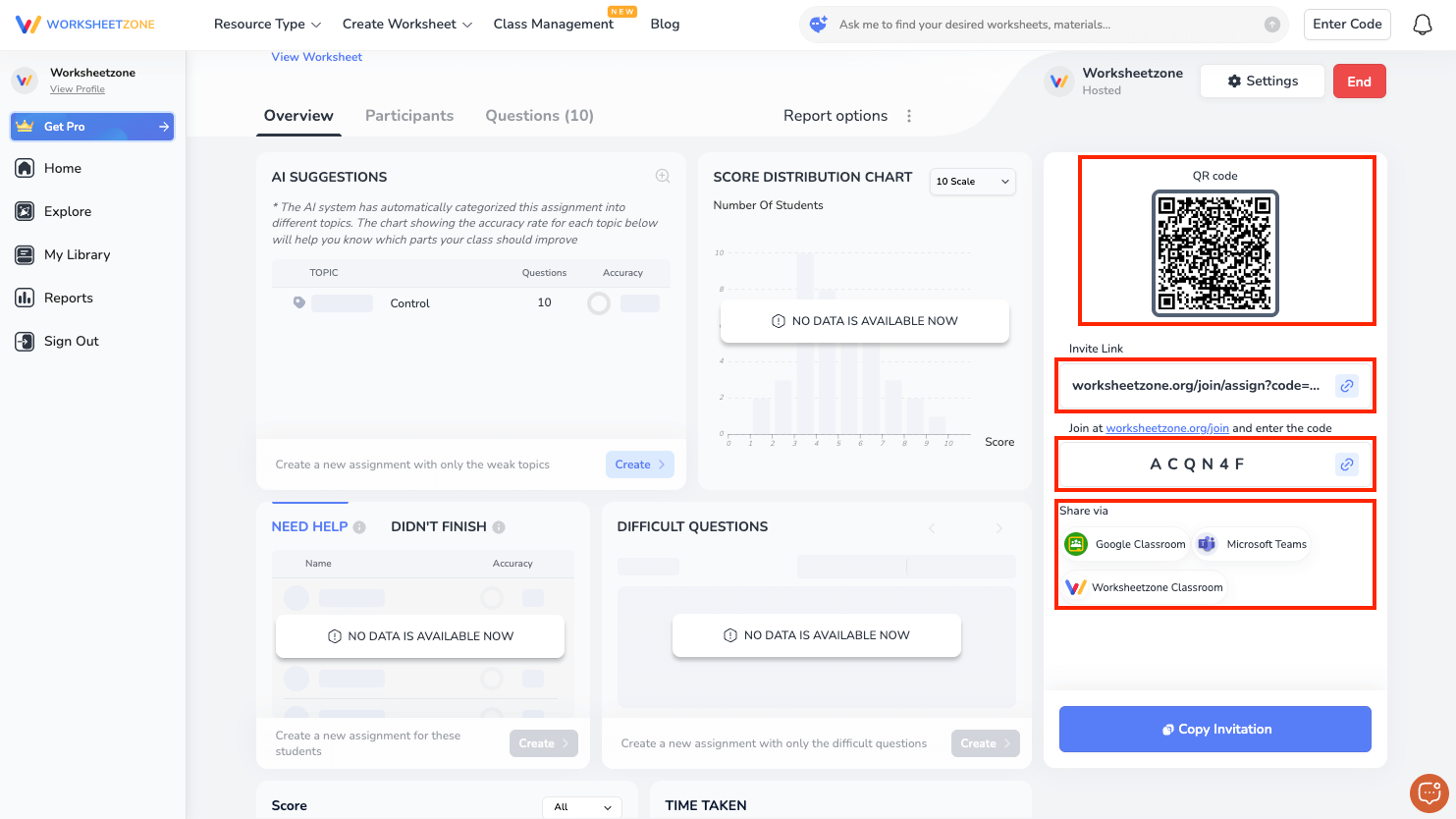This screenshot has height=819, width=1456.
Task: Open the Blog page
Action: [x=665, y=24]
